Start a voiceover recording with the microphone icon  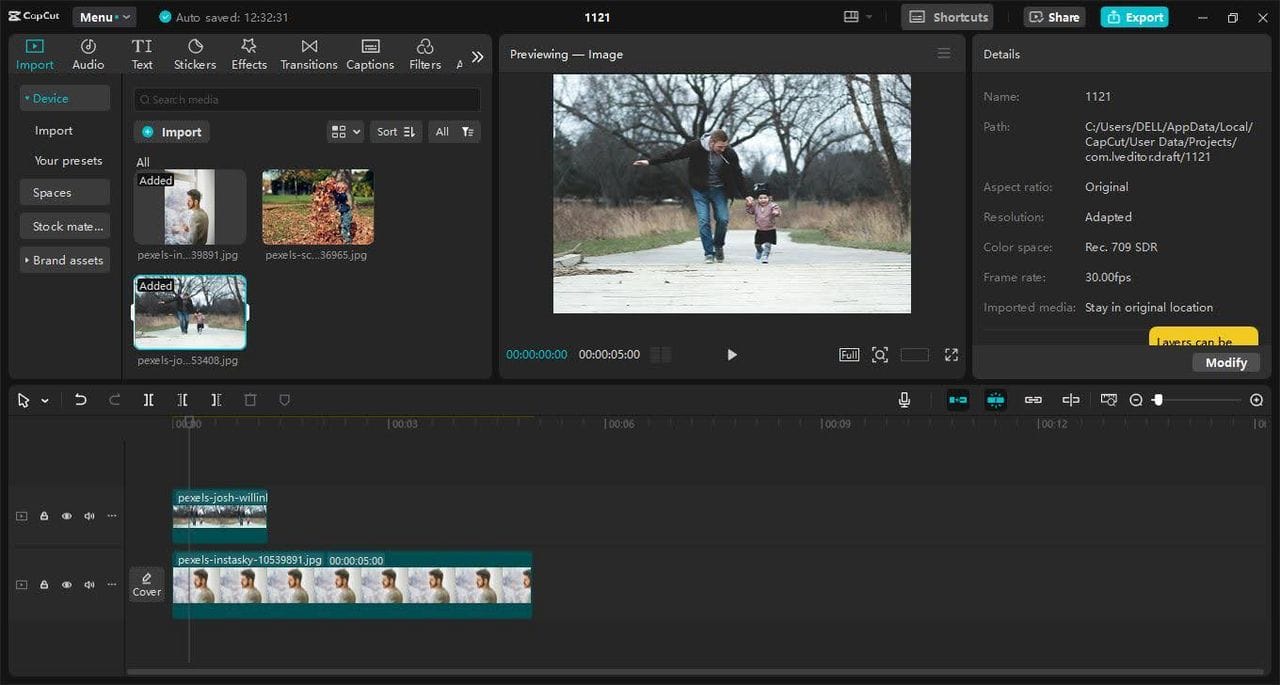pos(904,399)
